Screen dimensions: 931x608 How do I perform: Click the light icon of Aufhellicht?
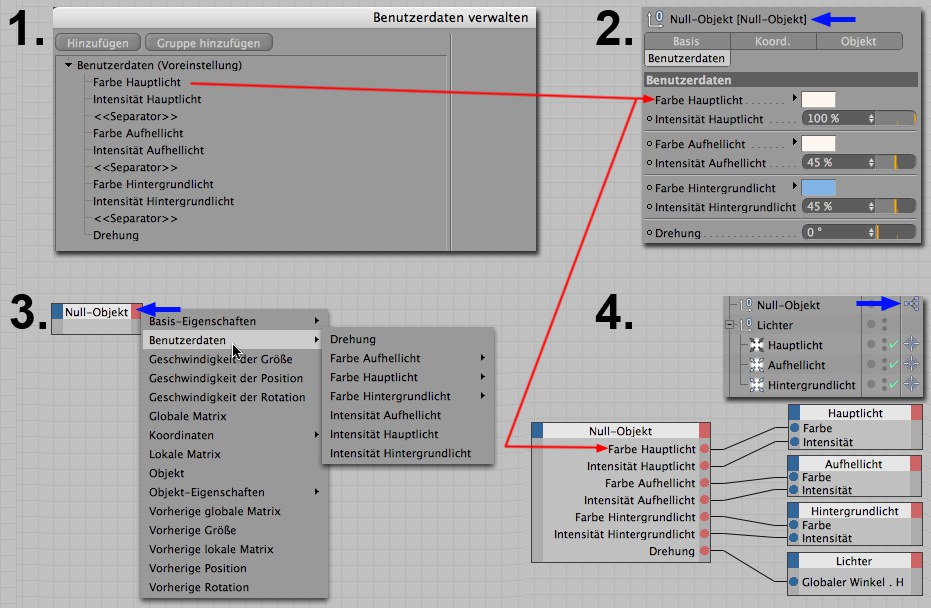point(756,365)
